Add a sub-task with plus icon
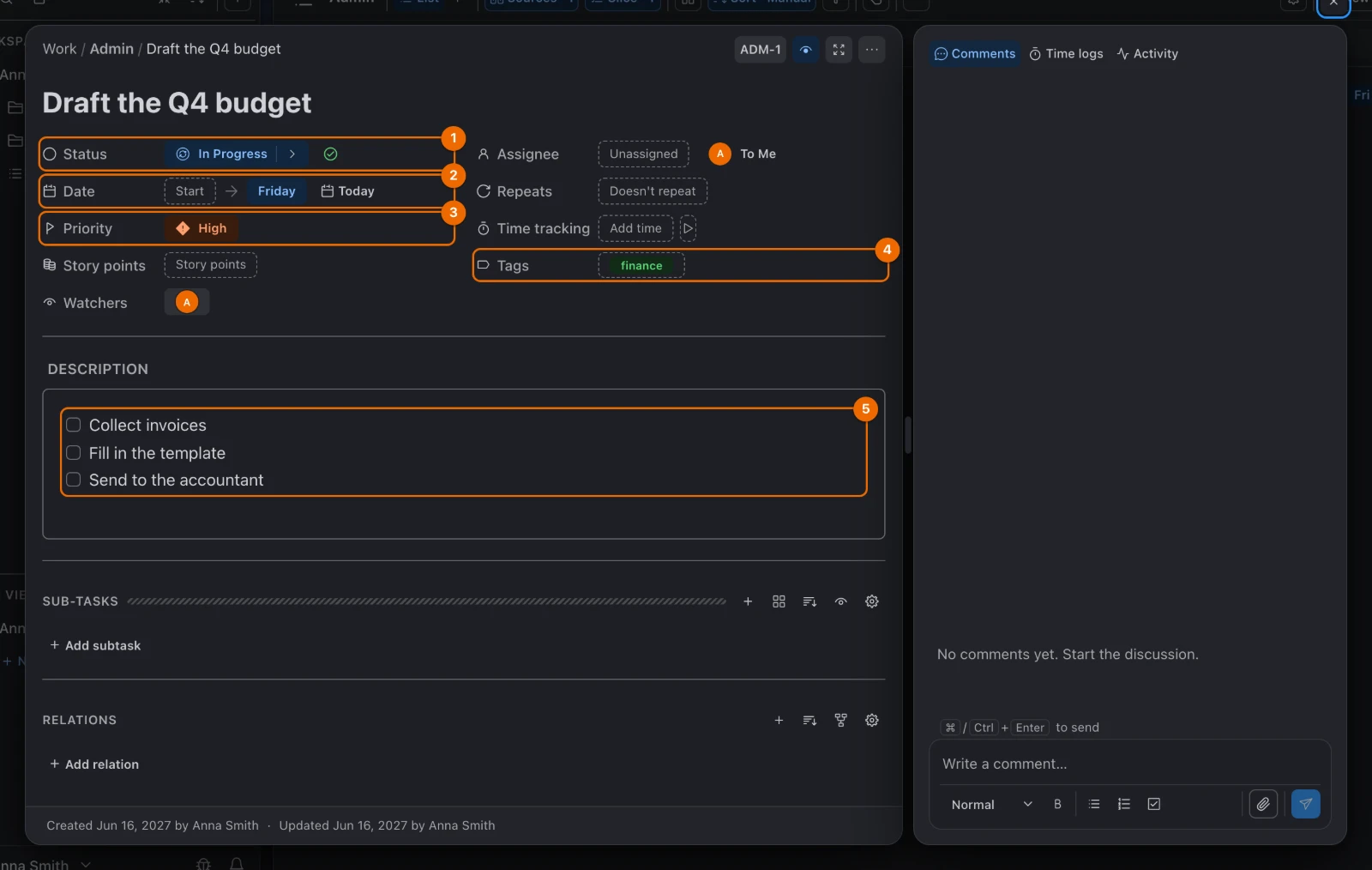The width and height of the screenshot is (1372, 870). tap(748, 601)
